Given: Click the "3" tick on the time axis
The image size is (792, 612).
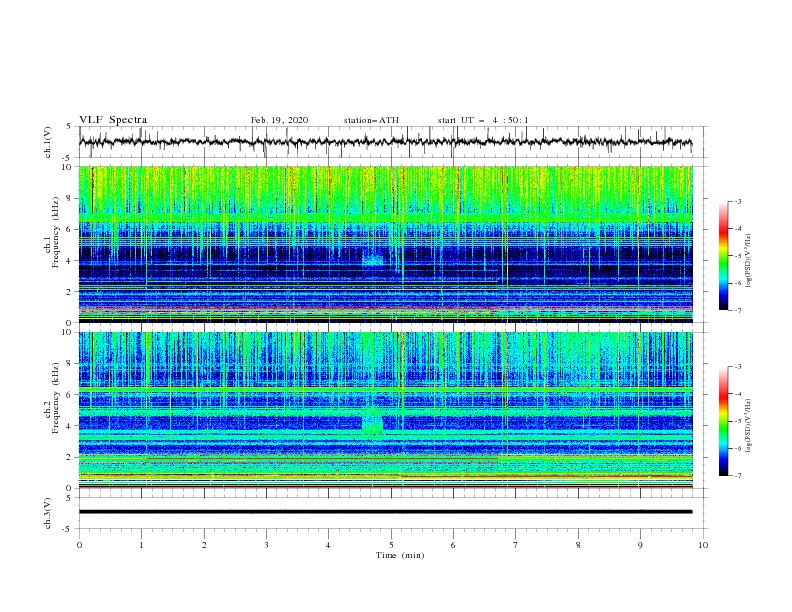Looking at the screenshot, I should click(x=266, y=545).
